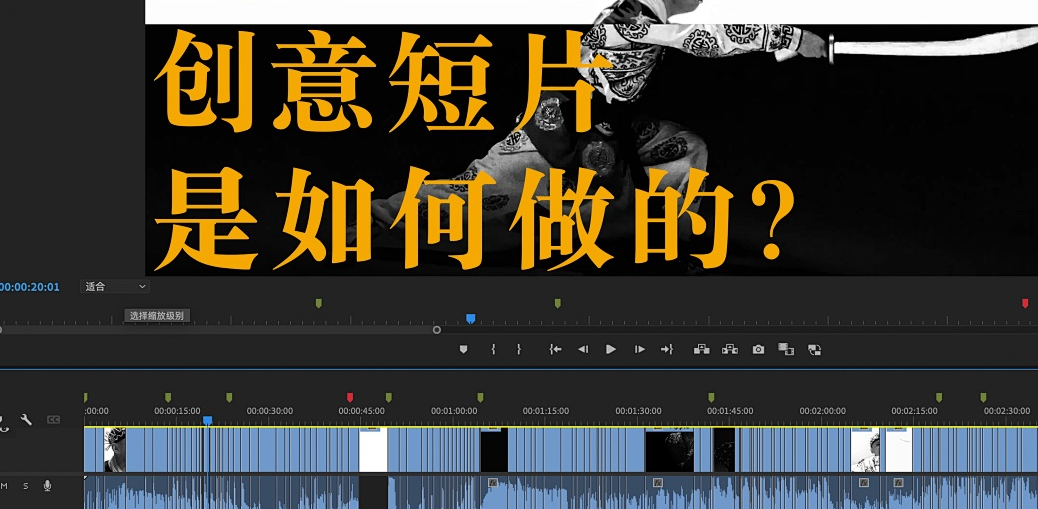The width and height of the screenshot is (1038, 509).
Task: Step back one frame
Action: [x=583, y=349]
